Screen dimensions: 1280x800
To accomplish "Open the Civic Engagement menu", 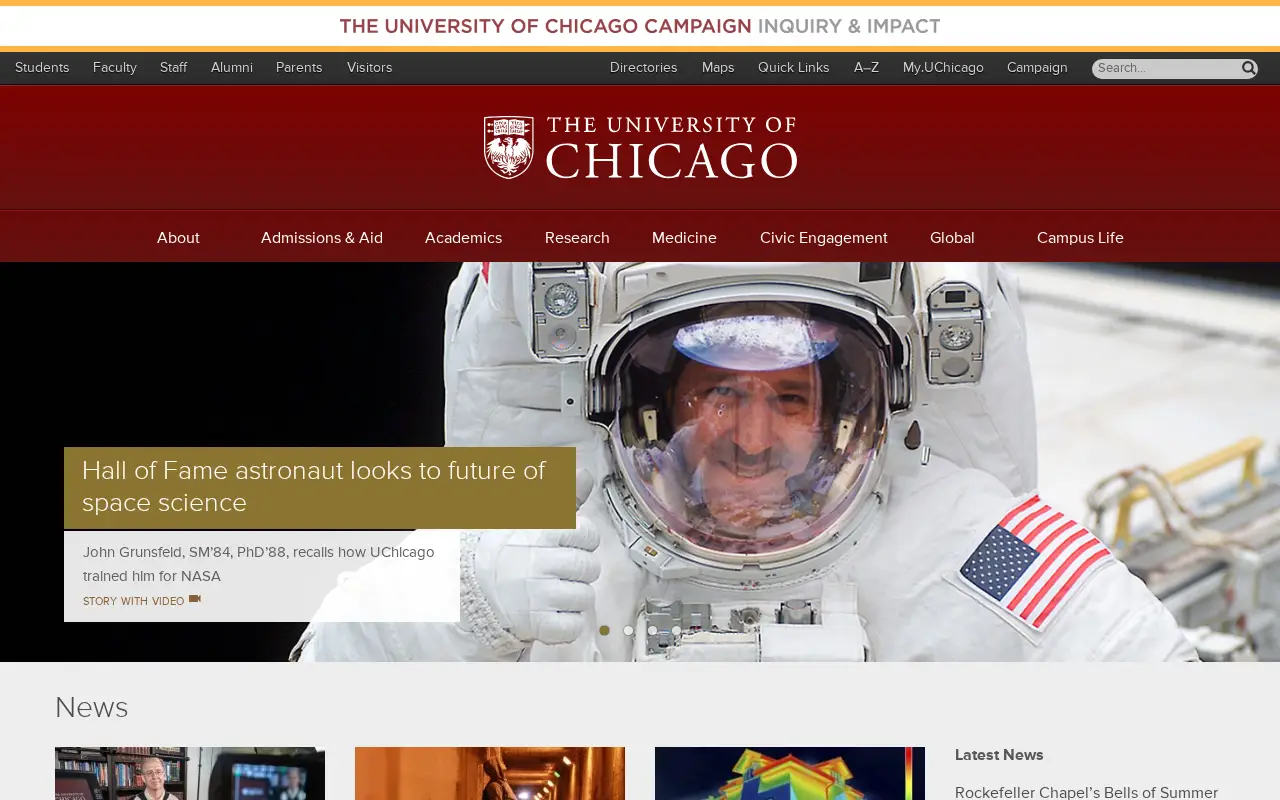I will point(824,237).
